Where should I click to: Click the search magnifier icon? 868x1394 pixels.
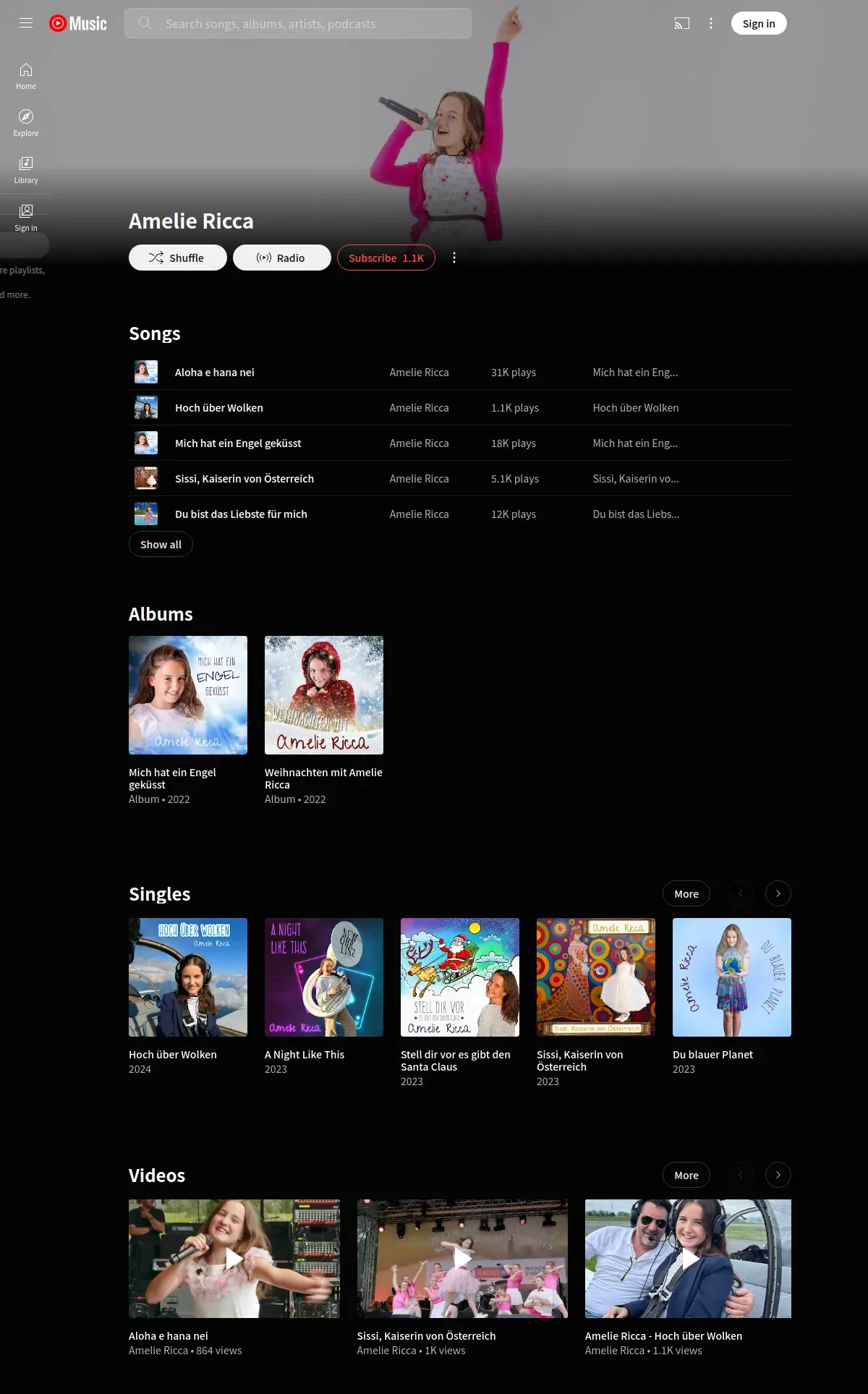click(145, 23)
